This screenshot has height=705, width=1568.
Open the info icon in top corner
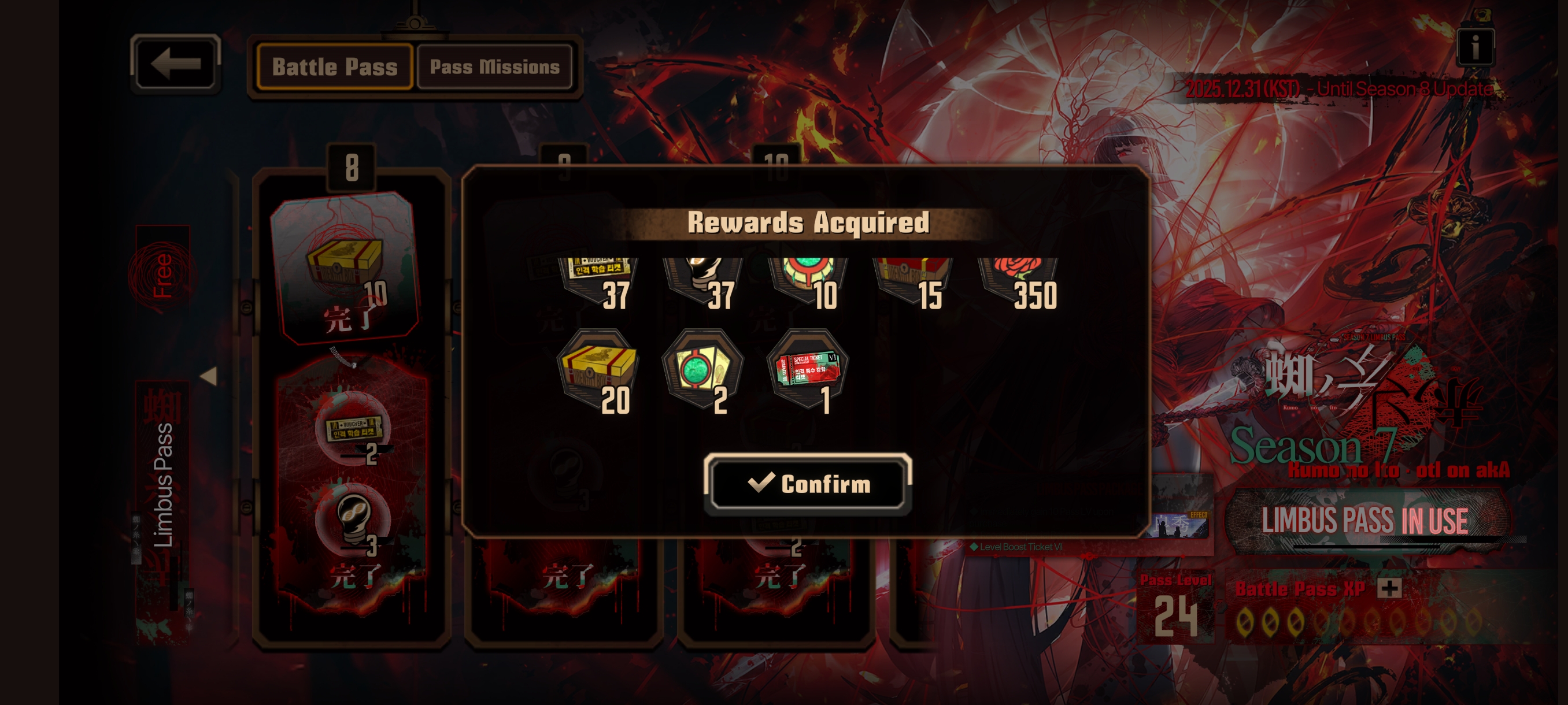click(x=1475, y=47)
